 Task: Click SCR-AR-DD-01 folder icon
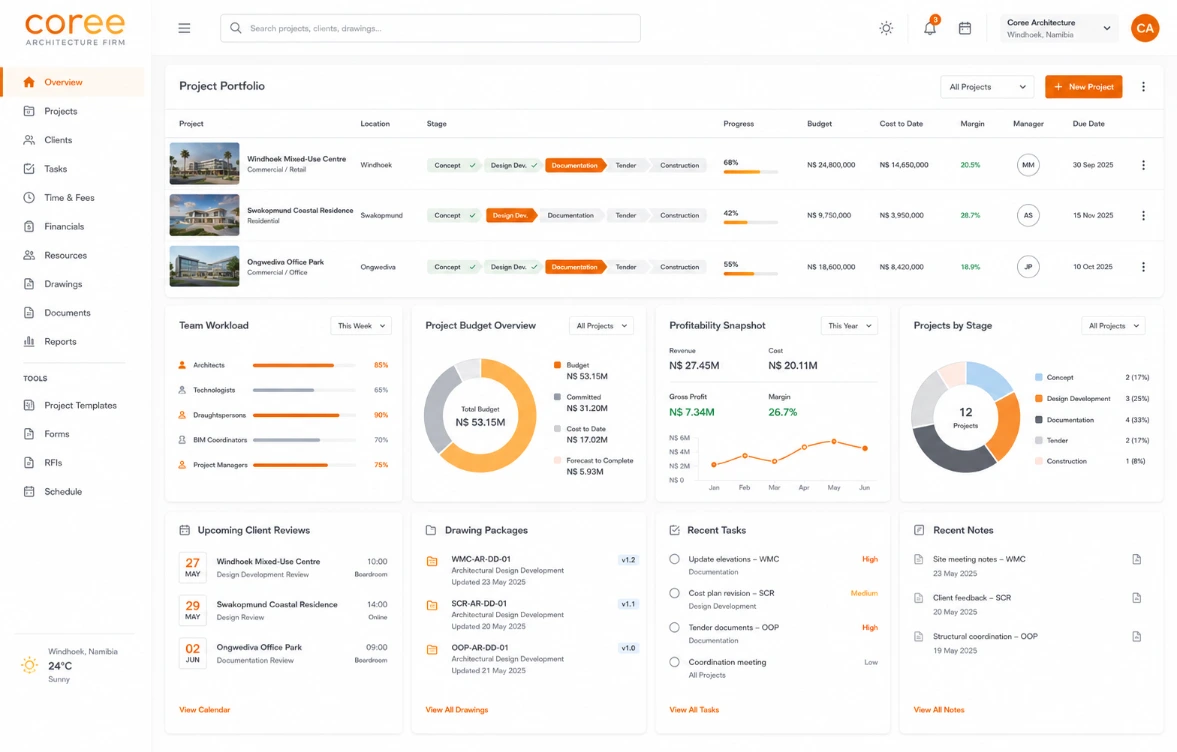[x=432, y=606]
